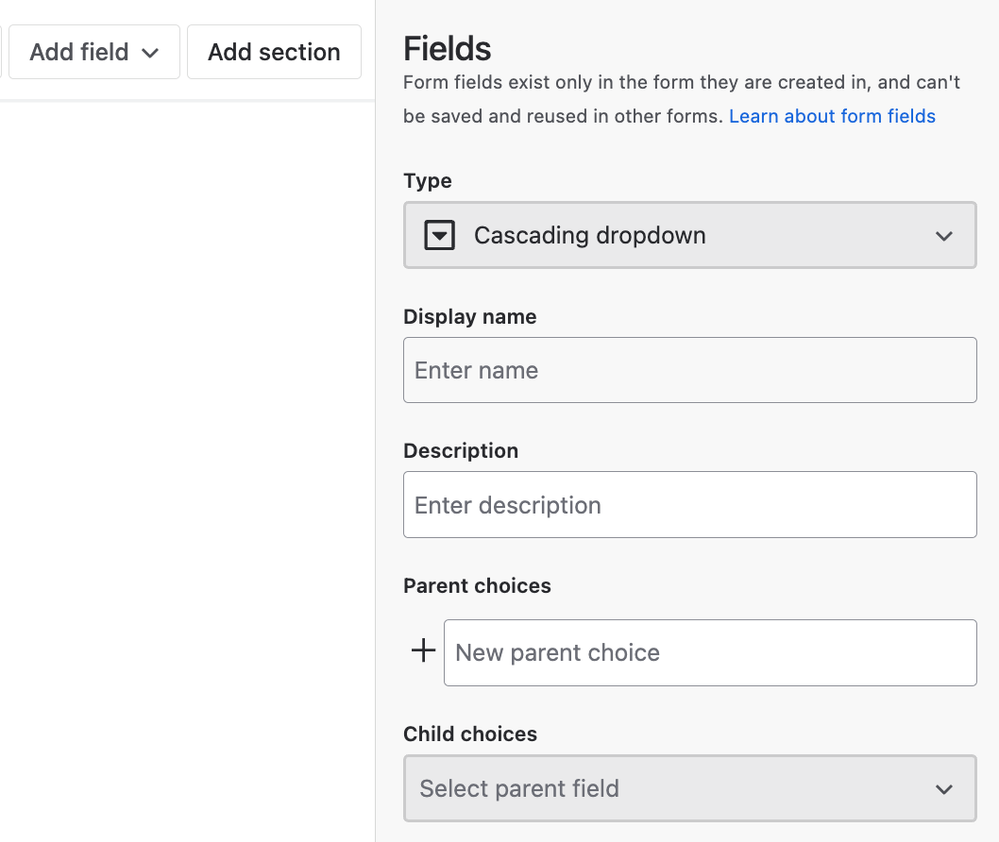Click the plus icon to add parent choice

tap(423, 652)
